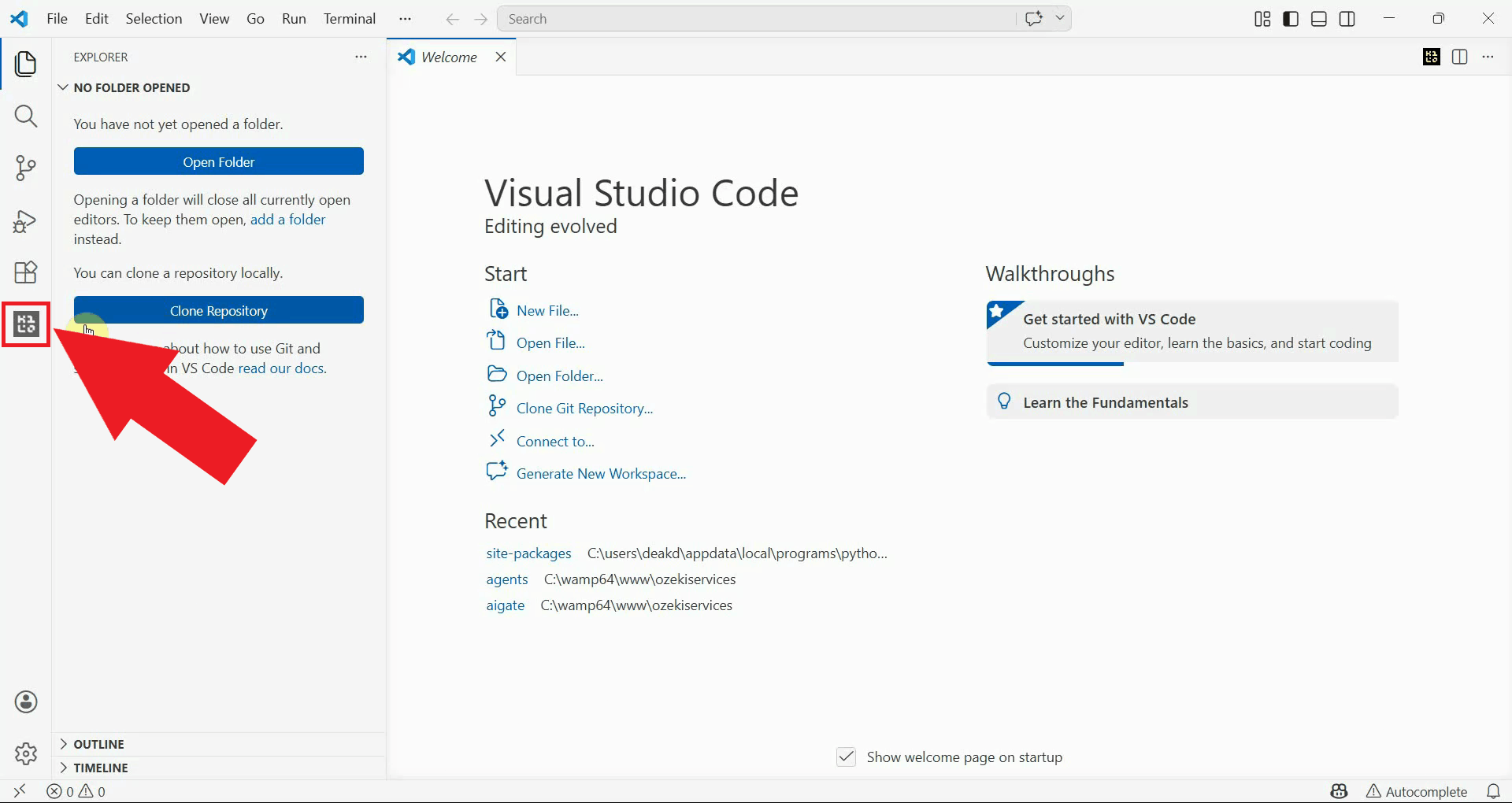The image size is (1512, 803).
Task: Click the Search command center field
Action: pos(756,19)
